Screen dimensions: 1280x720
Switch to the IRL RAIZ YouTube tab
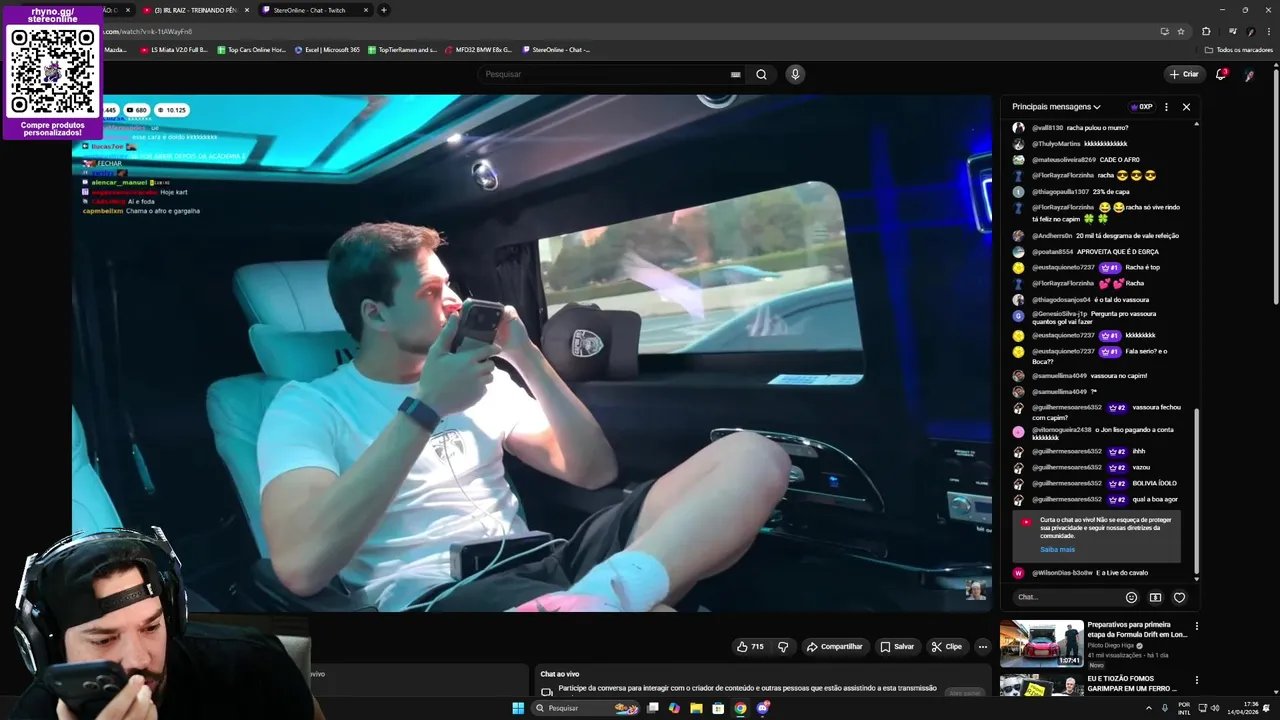[194, 10]
